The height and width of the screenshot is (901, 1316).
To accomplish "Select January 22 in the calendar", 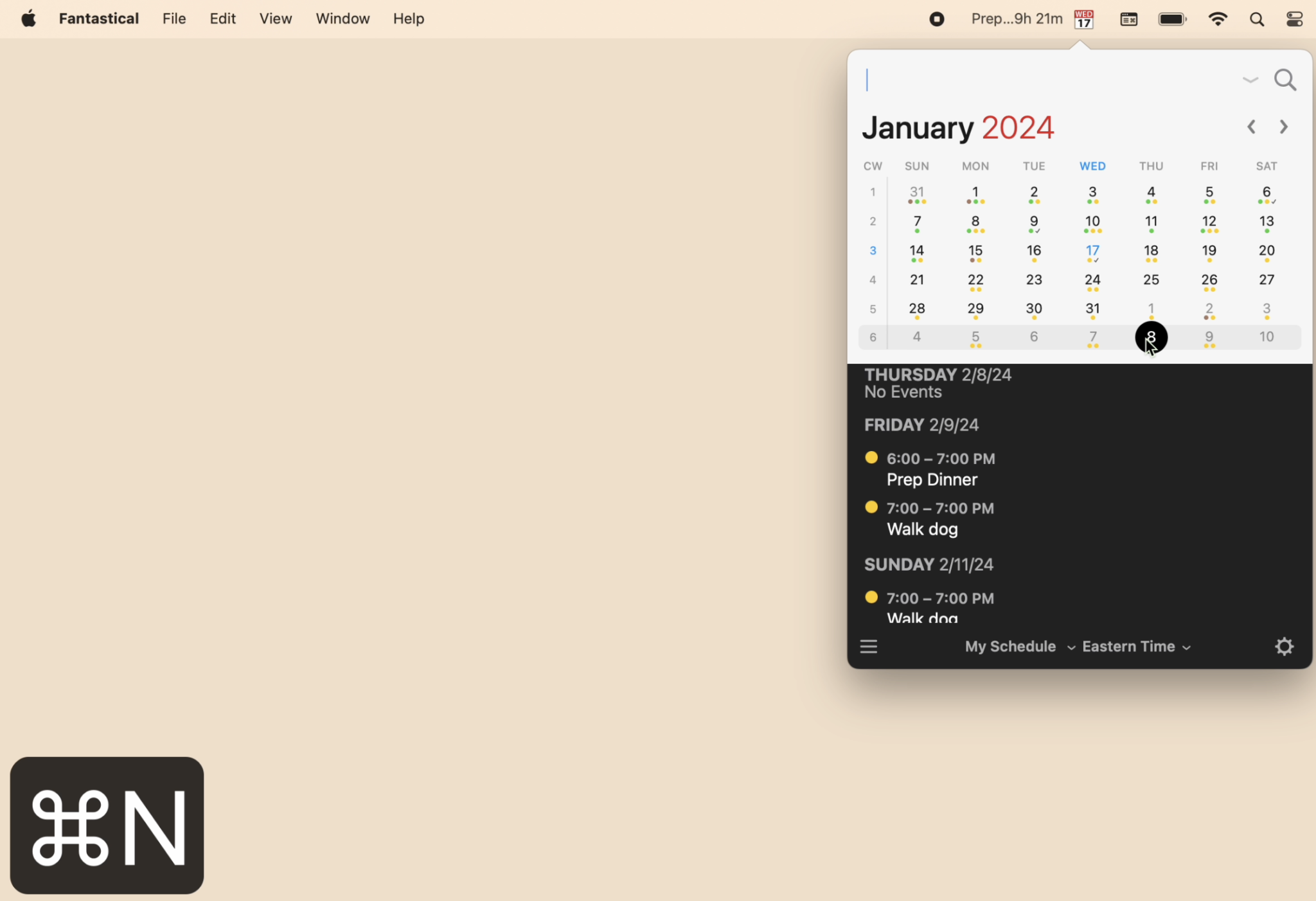I will pyautogui.click(x=975, y=281).
